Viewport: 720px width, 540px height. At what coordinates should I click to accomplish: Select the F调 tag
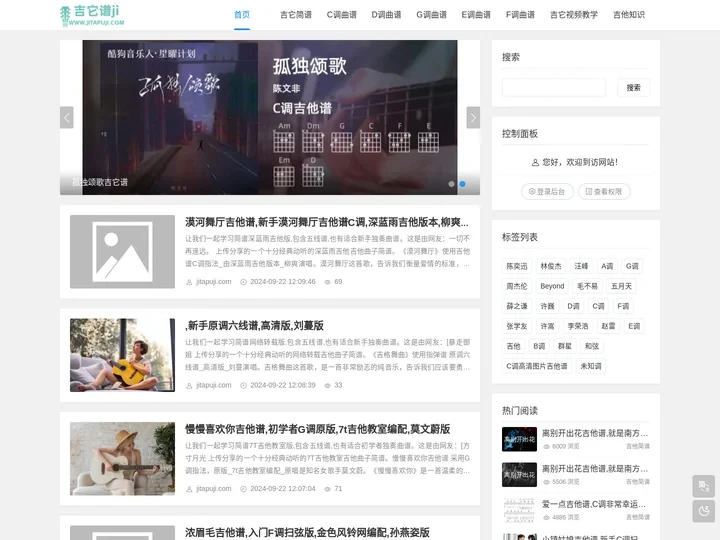(x=623, y=306)
